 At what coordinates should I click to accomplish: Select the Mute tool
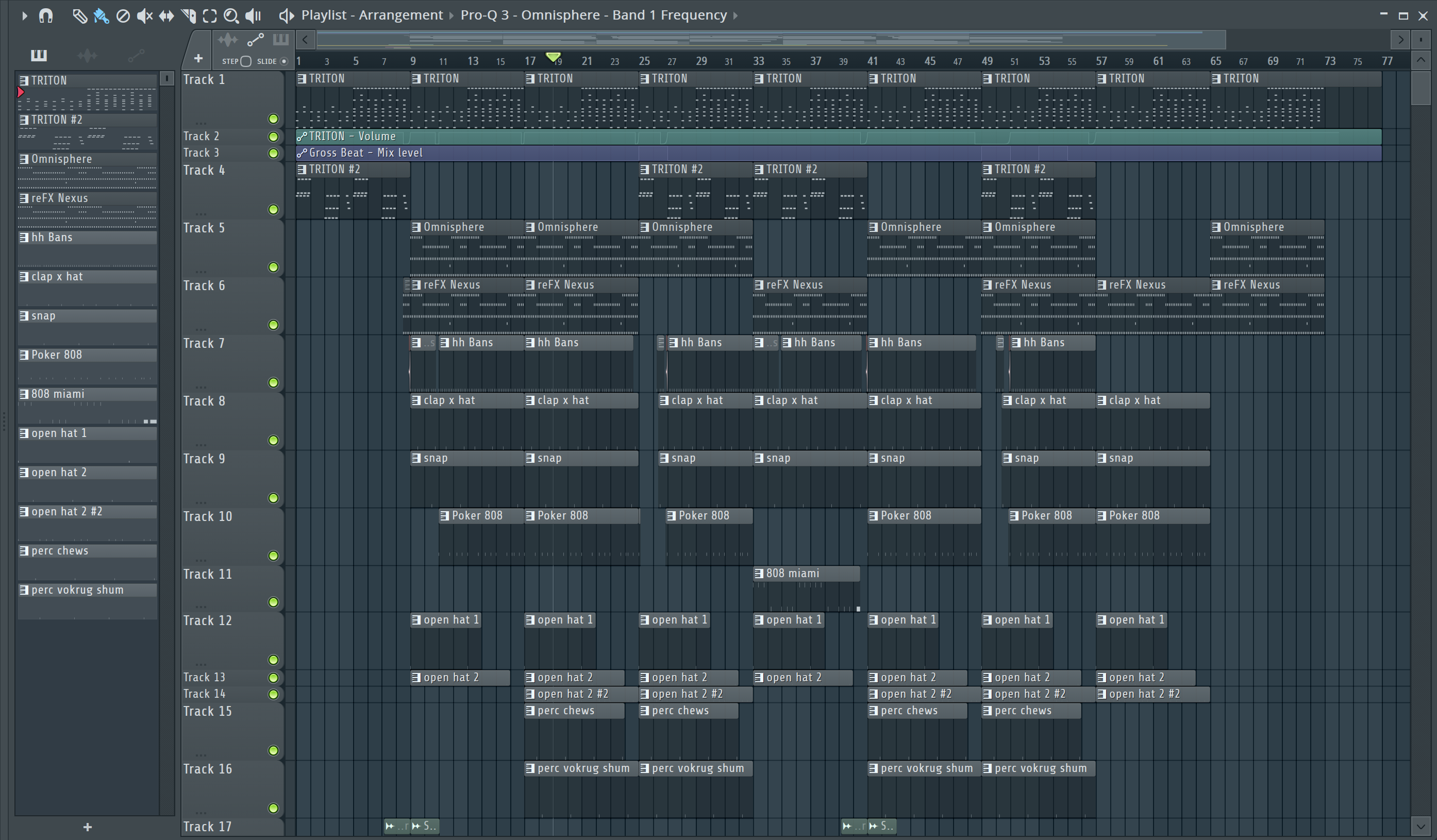(144, 16)
